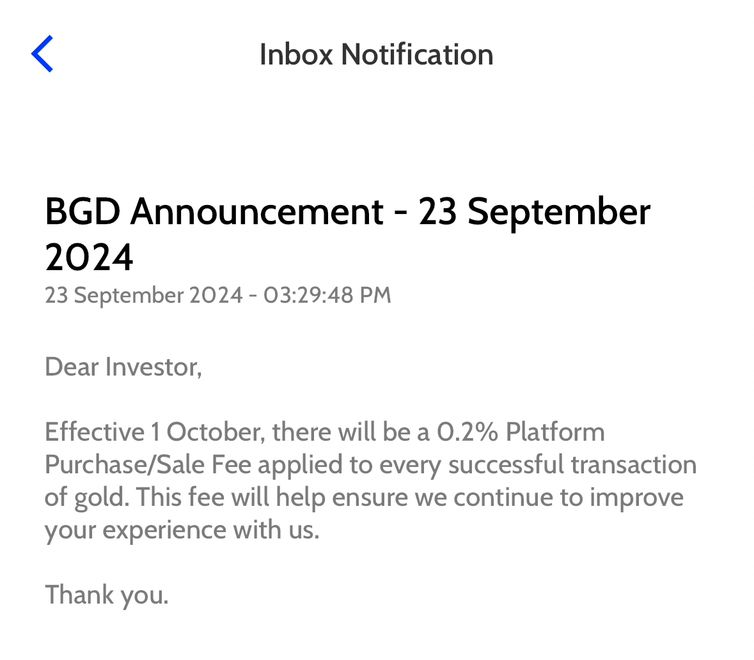The image size is (754, 660).
Task: Click the Inbox Notification header title
Action: (x=376, y=54)
